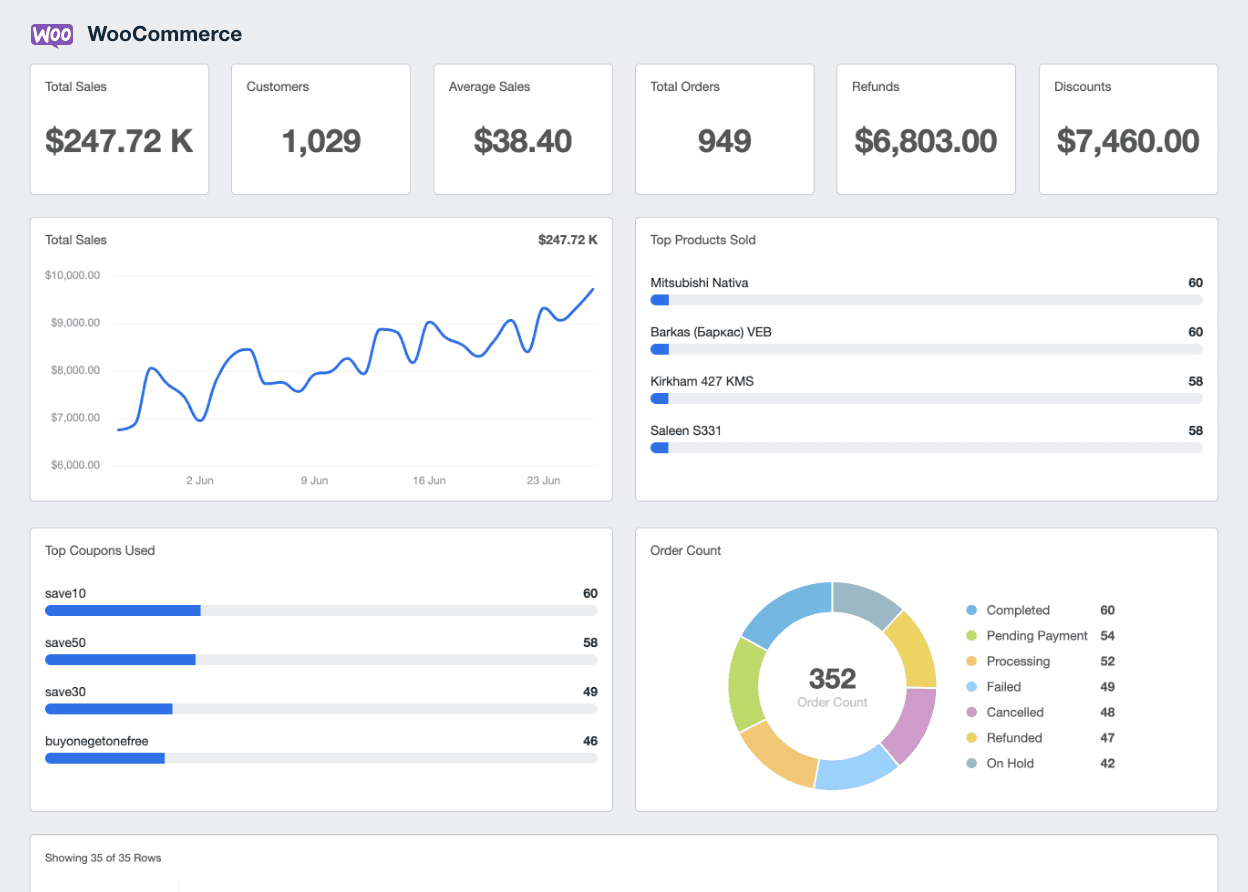This screenshot has height=892, width=1248.
Task: Select the Customers summary card
Action: (320, 128)
